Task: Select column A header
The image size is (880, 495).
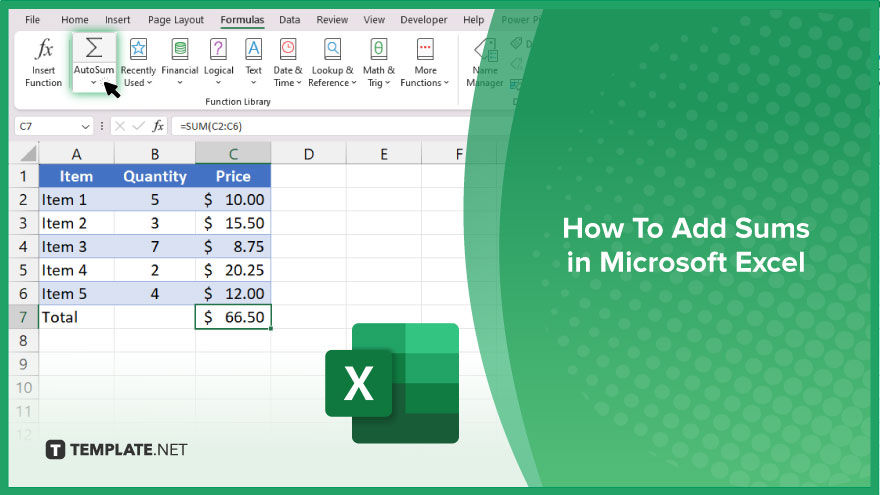Action: pos(76,154)
